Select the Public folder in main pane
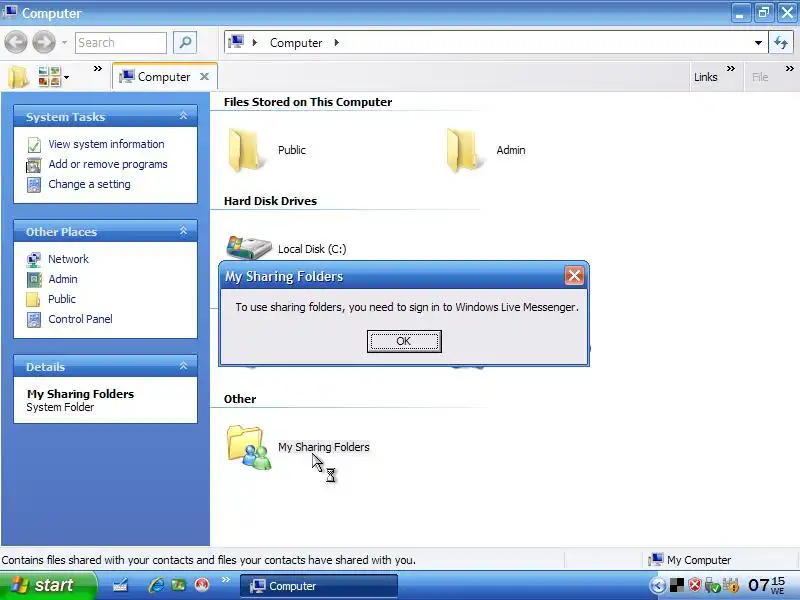The height and width of the screenshot is (600, 800). tap(267, 150)
